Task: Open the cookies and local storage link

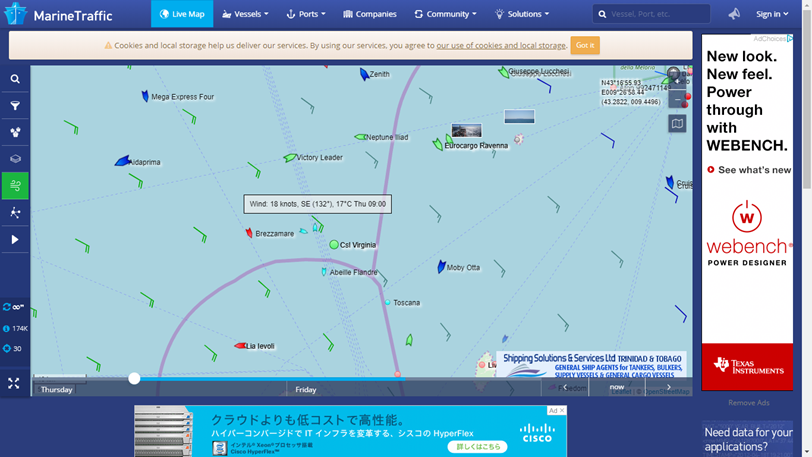Action: (x=501, y=46)
